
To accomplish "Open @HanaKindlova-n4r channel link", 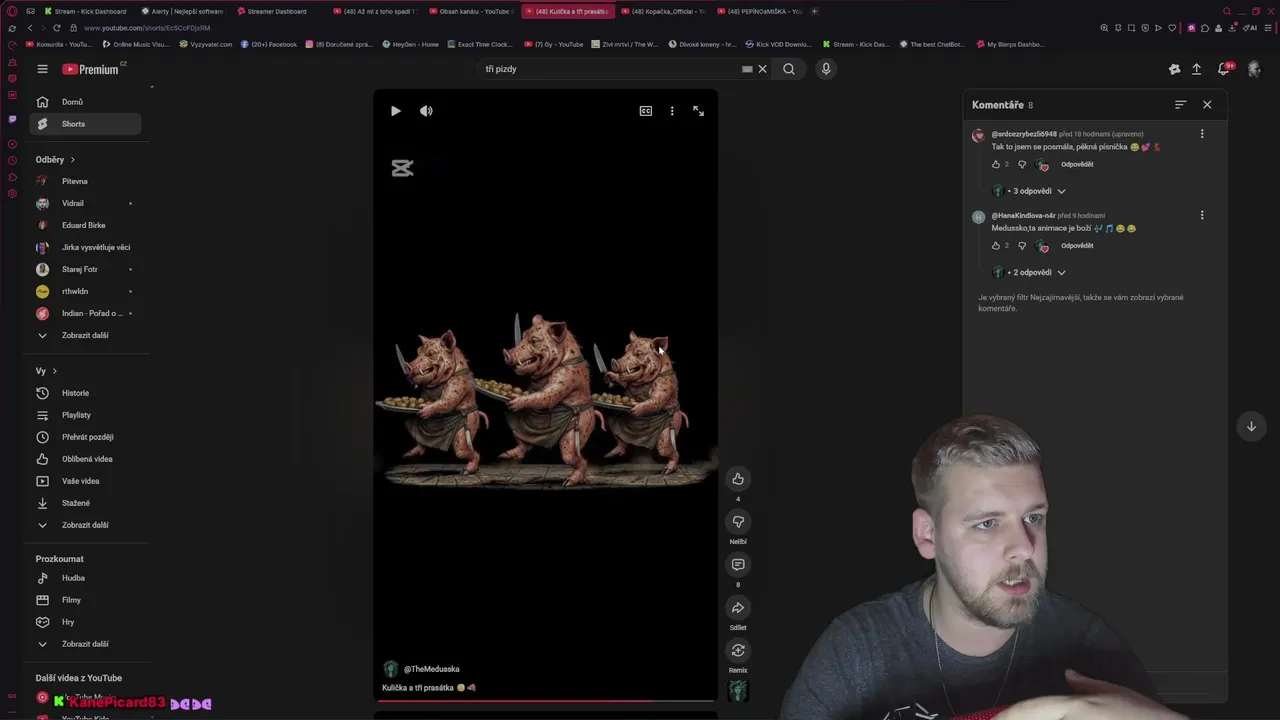I will pyautogui.click(x=1023, y=215).
